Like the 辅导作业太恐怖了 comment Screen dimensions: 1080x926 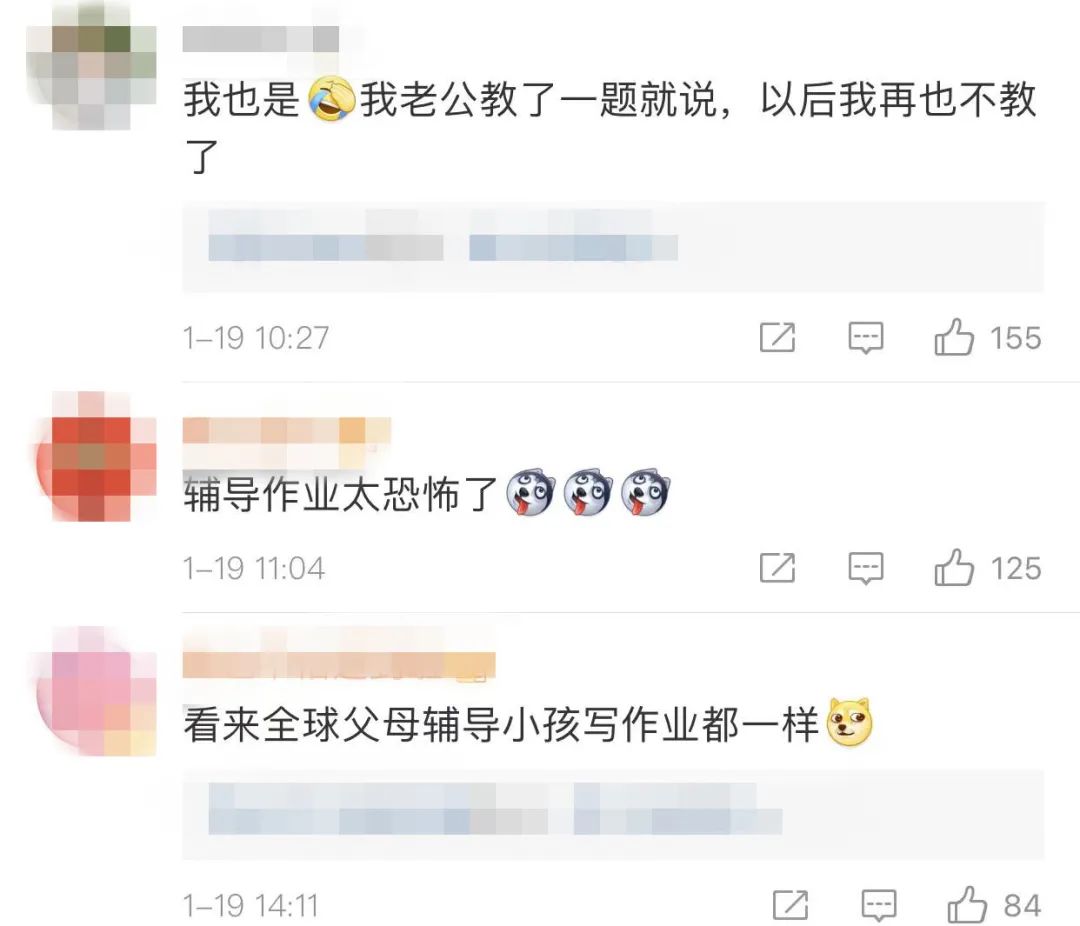(x=953, y=568)
